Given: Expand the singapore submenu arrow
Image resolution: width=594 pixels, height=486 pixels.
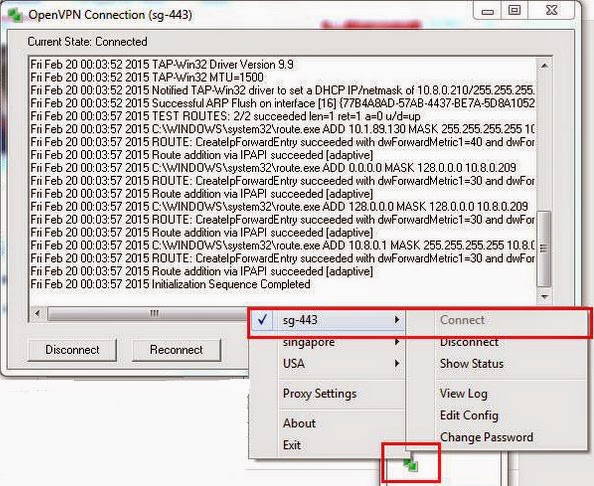Looking at the screenshot, I should coord(397,342).
